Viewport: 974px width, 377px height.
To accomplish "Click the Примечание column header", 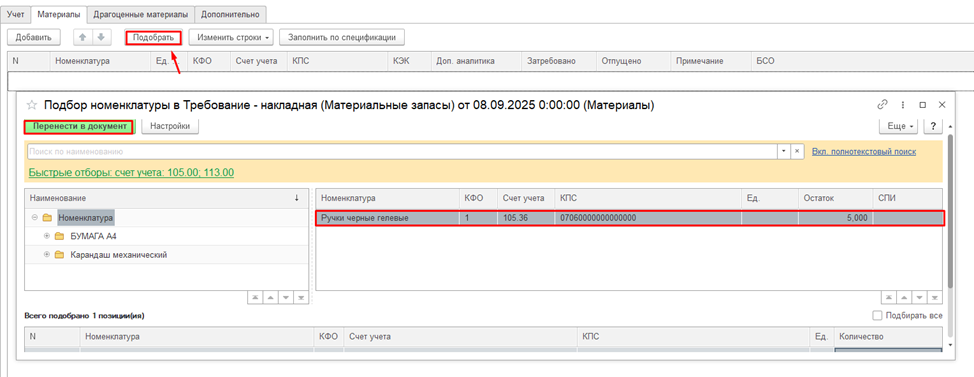I will pos(711,61).
